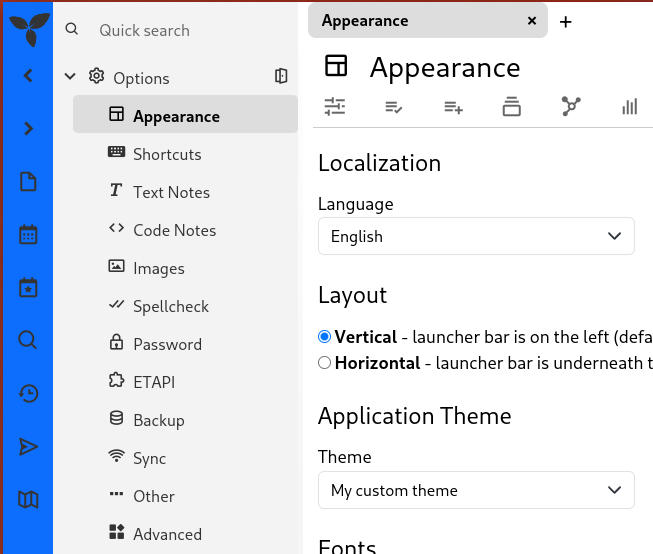
Task: Click the properties sliders icon under the title
Action: (x=335, y=106)
